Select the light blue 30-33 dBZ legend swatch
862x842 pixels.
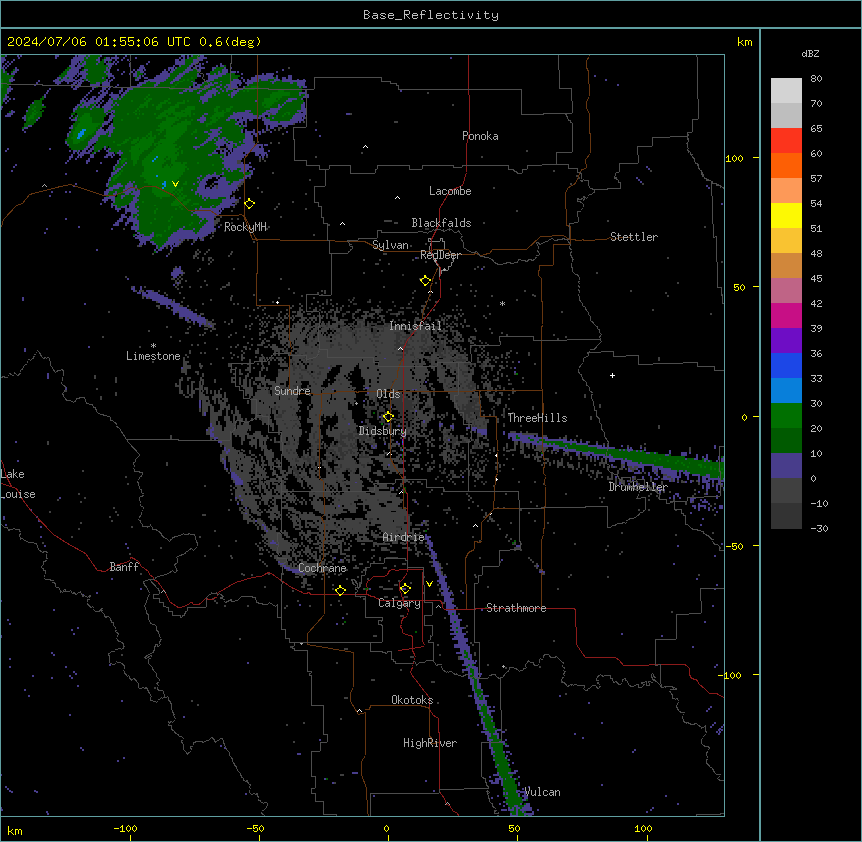[x=786, y=391]
